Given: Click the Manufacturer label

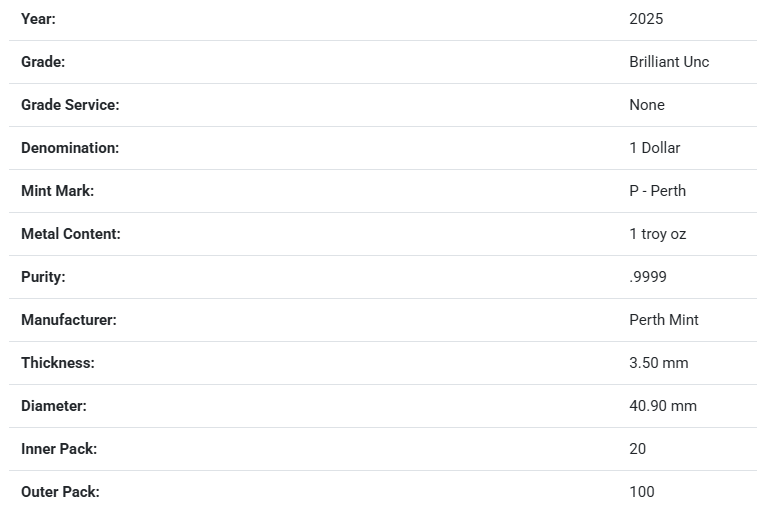Looking at the screenshot, I should click(x=69, y=320).
